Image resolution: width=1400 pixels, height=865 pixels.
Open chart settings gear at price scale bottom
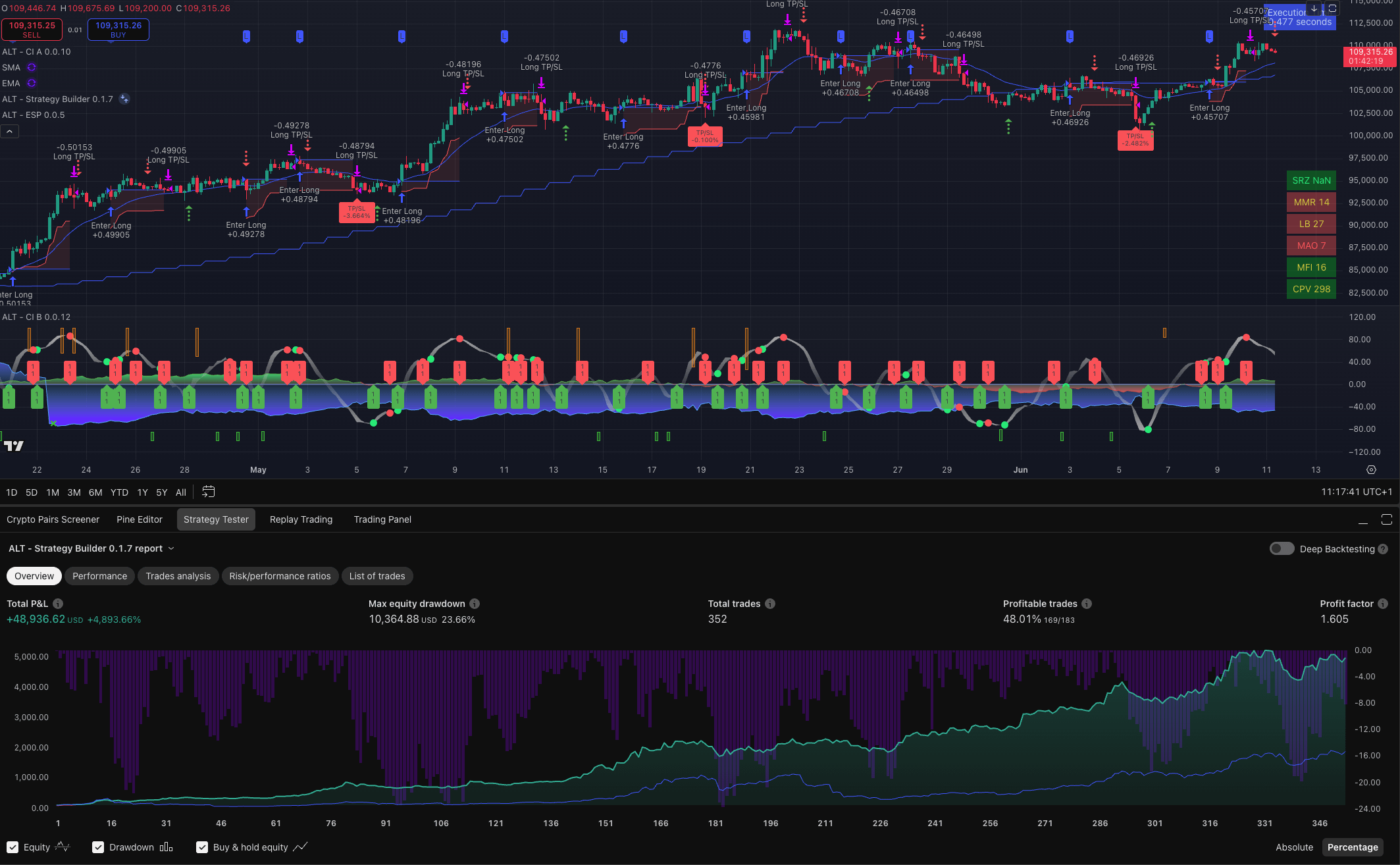[x=1372, y=469]
